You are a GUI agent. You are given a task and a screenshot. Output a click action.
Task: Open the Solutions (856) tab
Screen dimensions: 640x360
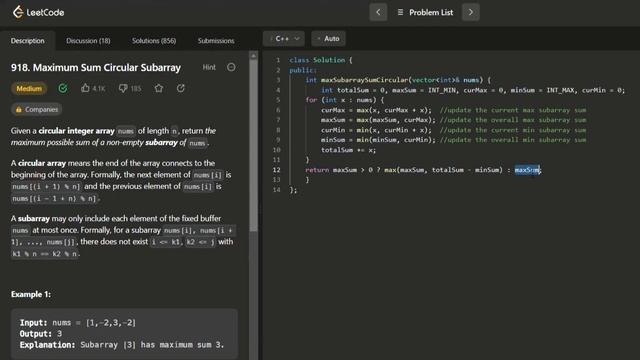(x=154, y=41)
